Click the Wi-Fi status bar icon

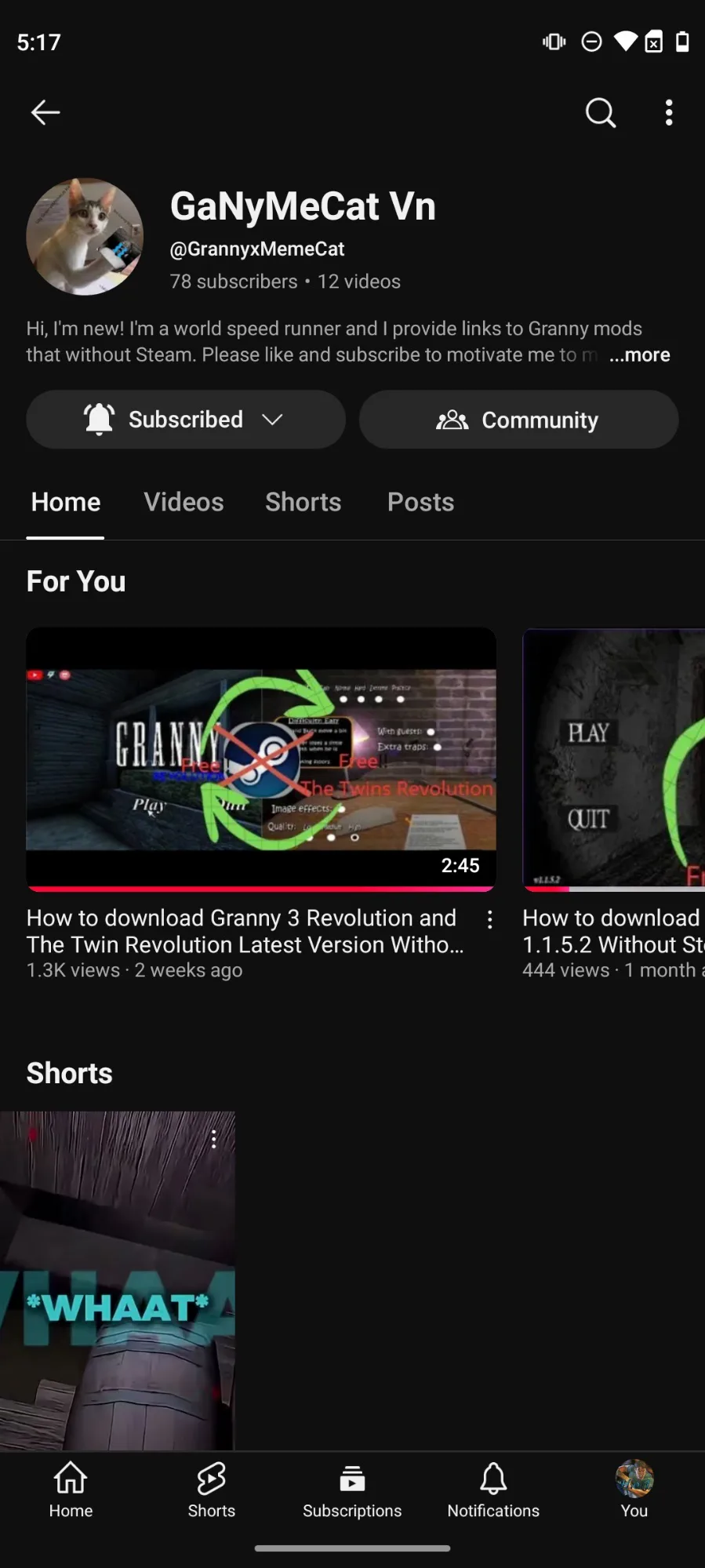point(625,42)
